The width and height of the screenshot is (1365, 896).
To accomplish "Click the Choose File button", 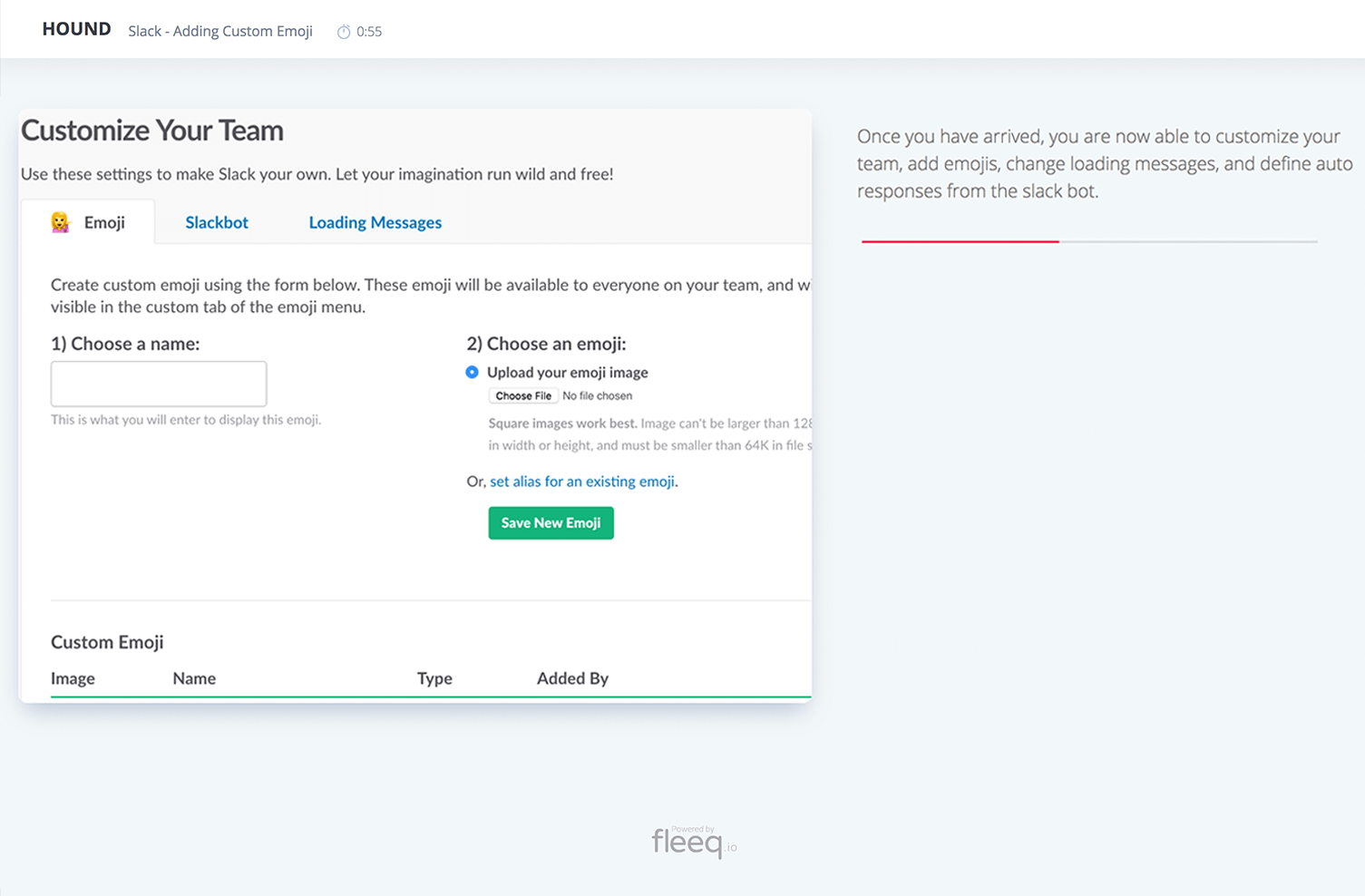I will tap(523, 395).
